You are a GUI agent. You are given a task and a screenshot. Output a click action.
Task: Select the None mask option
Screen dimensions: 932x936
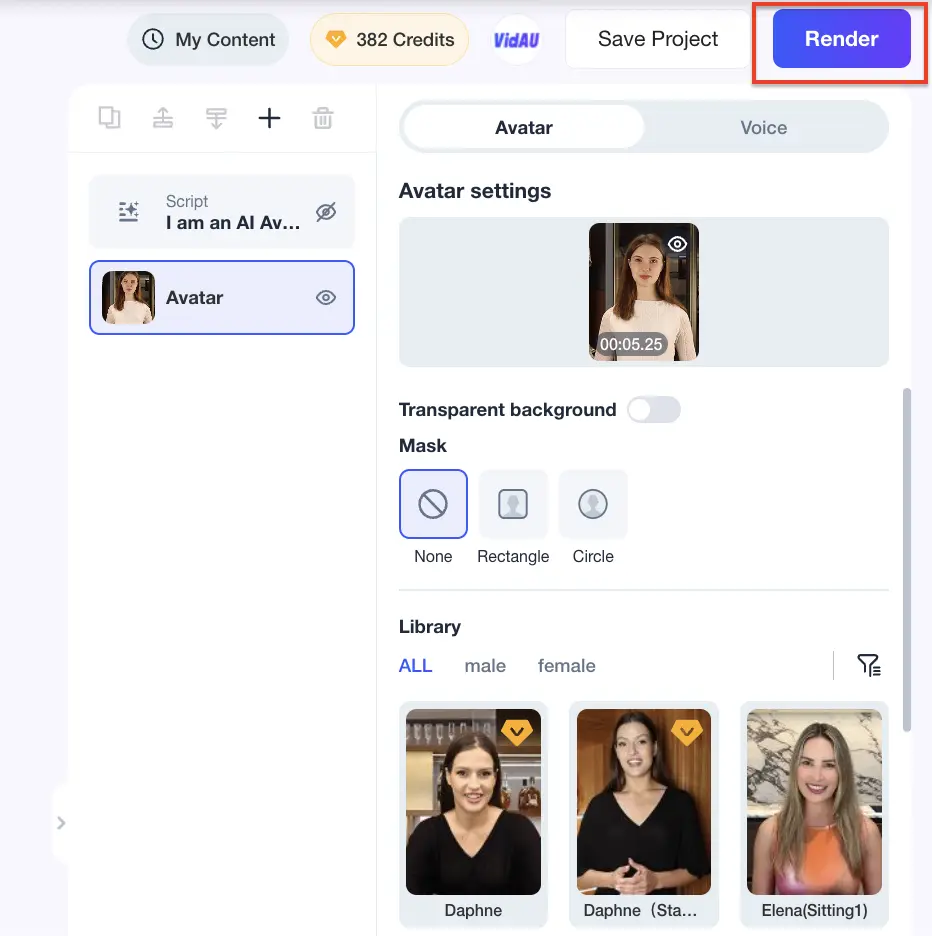point(433,504)
